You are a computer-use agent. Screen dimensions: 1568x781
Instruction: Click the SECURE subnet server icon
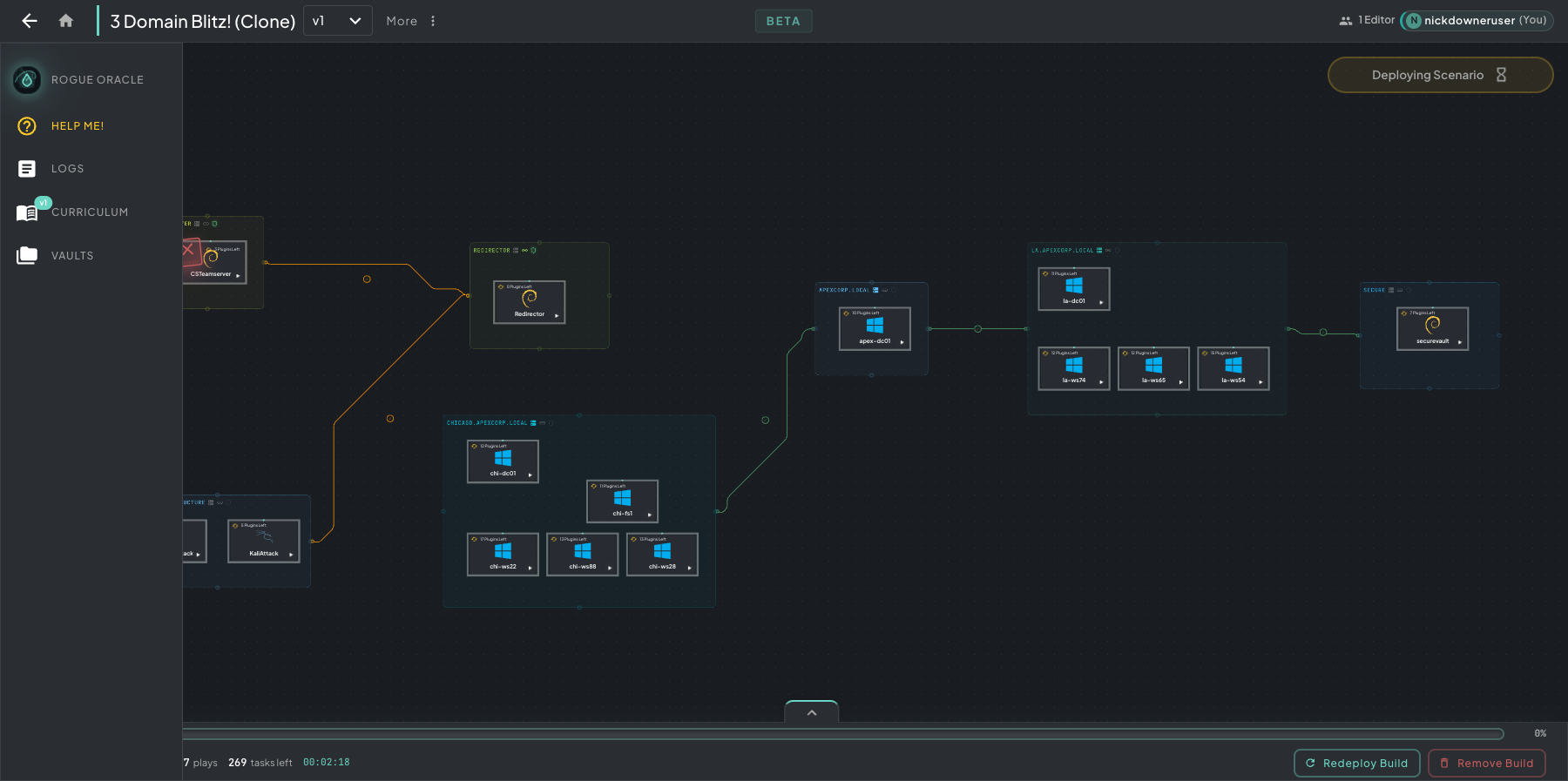(x=1391, y=290)
